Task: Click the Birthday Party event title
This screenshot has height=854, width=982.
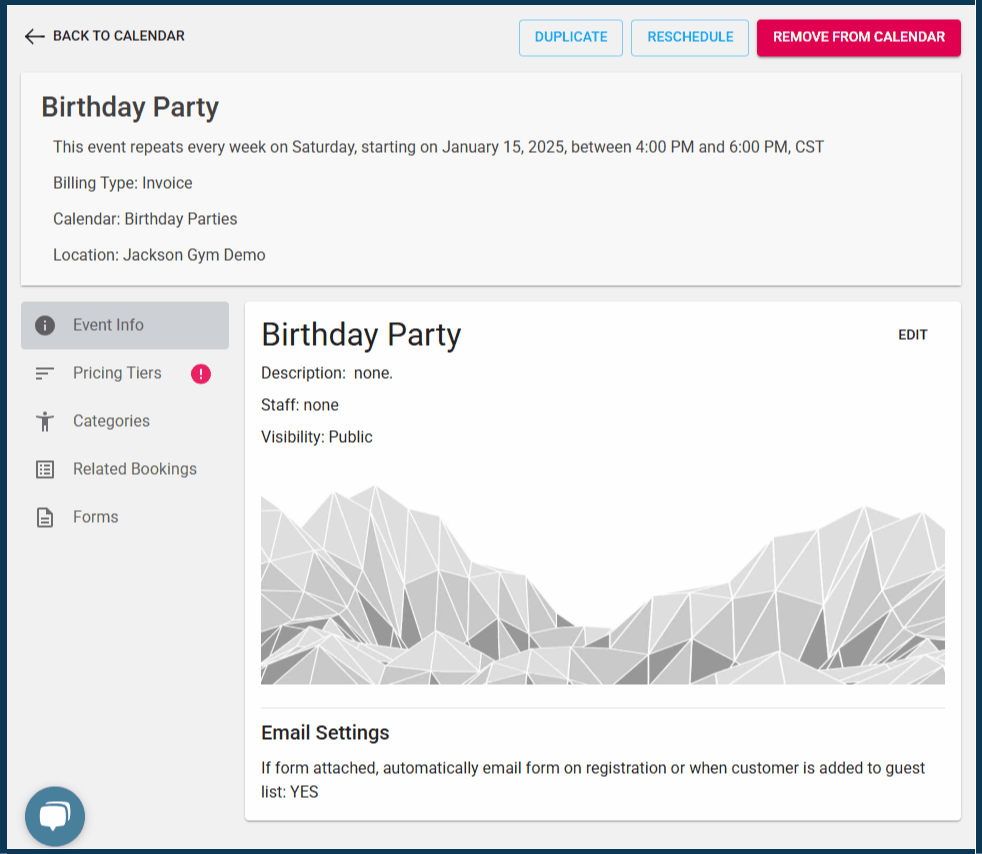Action: point(129,107)
